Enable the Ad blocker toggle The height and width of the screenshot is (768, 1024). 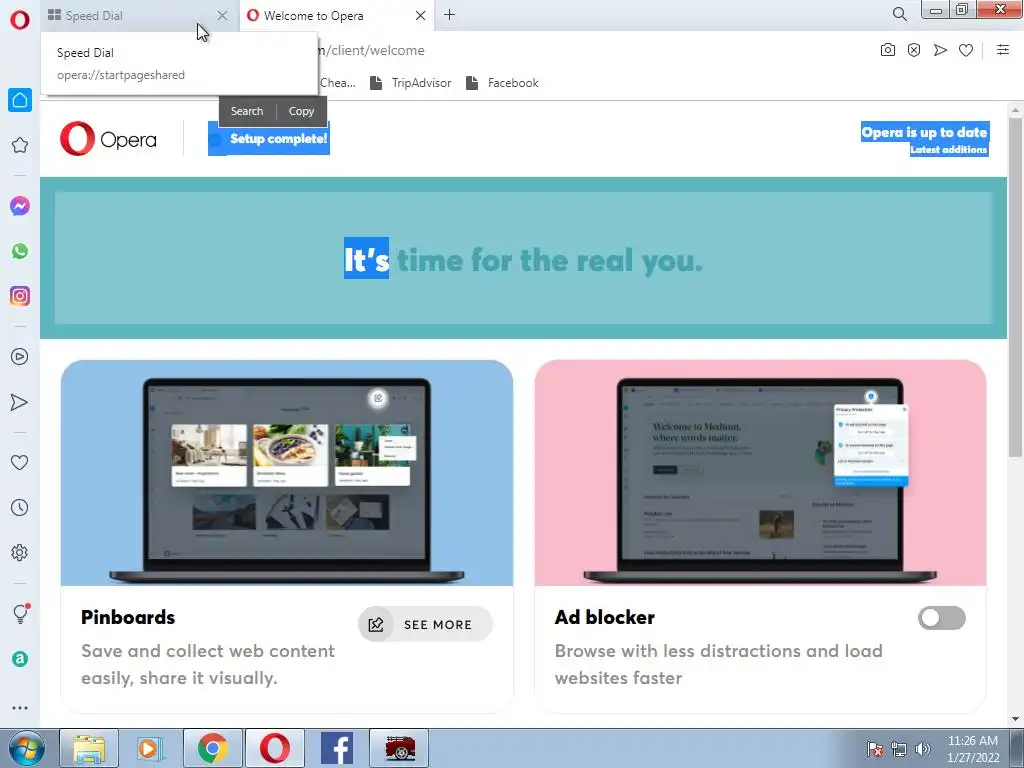tap(942, 618)
